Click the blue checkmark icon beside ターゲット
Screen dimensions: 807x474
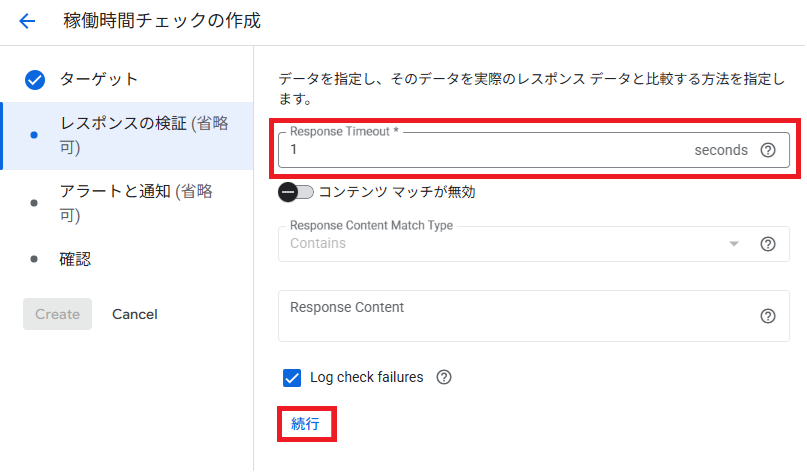tap(35, 80)
